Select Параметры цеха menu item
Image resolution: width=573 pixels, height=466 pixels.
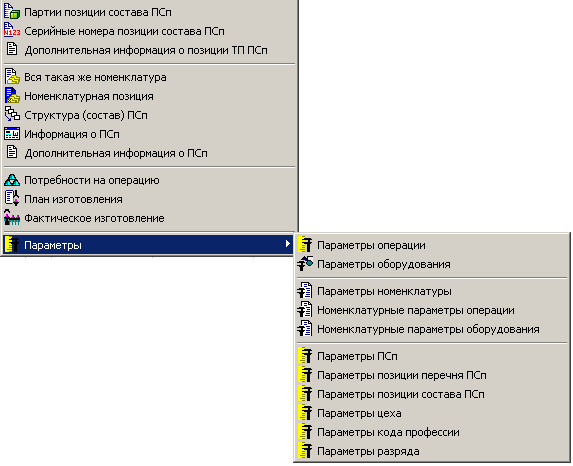(431, 413)
